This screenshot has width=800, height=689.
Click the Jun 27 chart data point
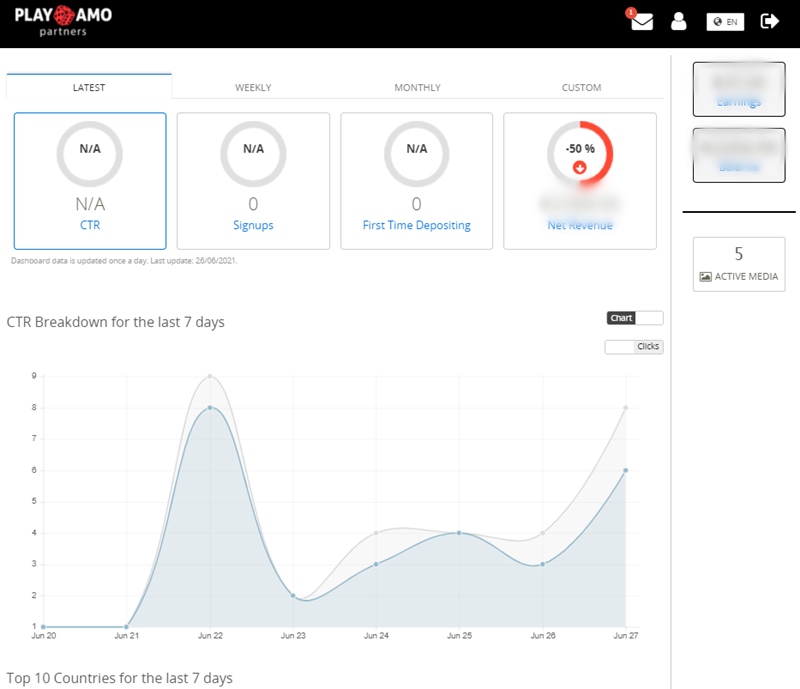pos(625,470)
